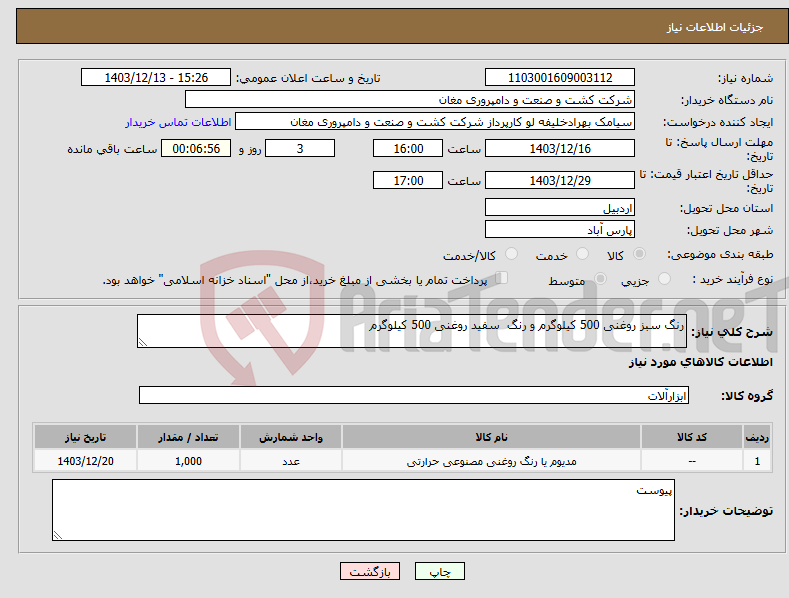Click the کد کالا column header
Screen dimensions: 789x598
(691, 437)
